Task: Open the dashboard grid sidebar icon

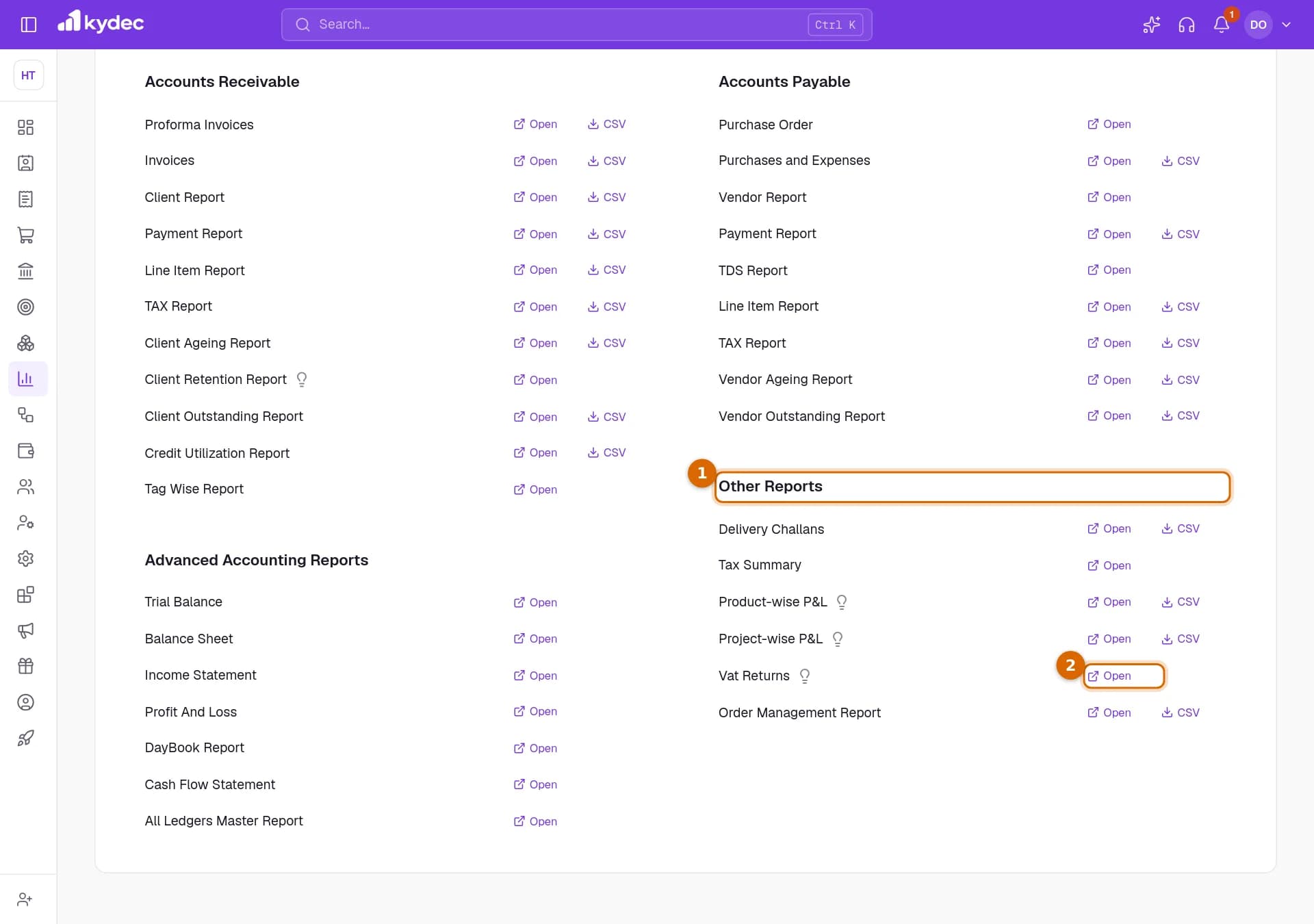Action: (x=25, y=127)
